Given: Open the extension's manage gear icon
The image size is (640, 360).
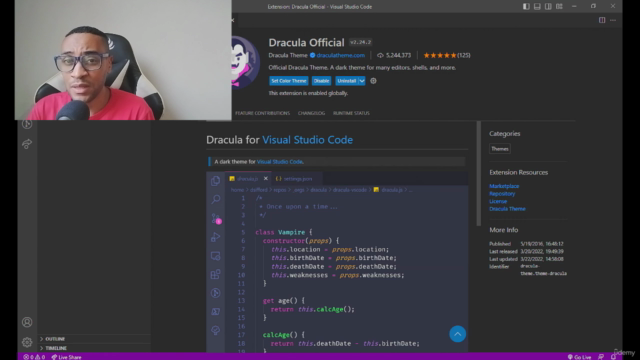Looking at the screenshot, I should (373, 81).
